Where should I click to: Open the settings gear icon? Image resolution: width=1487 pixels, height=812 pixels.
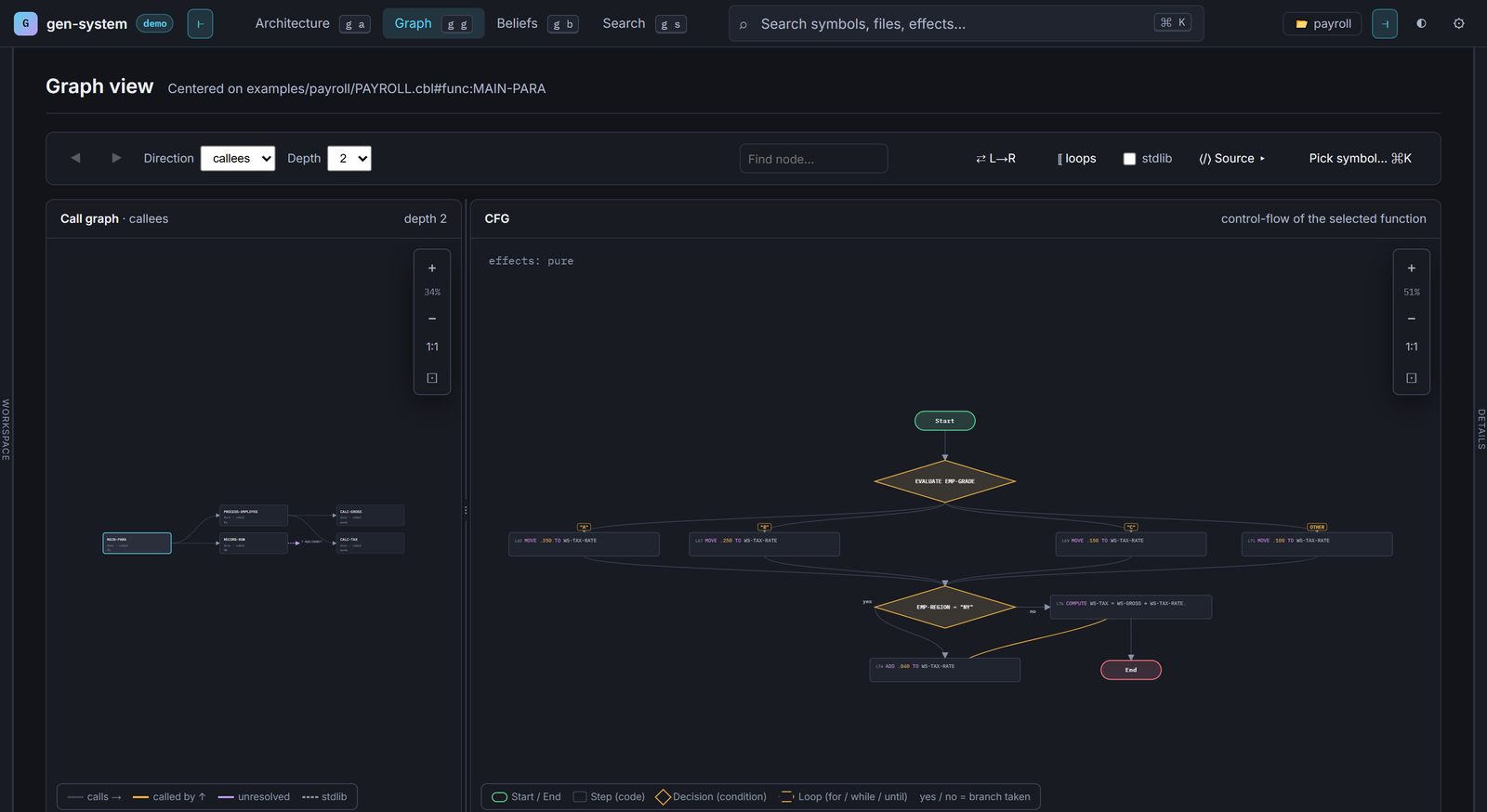point(1459,23)
